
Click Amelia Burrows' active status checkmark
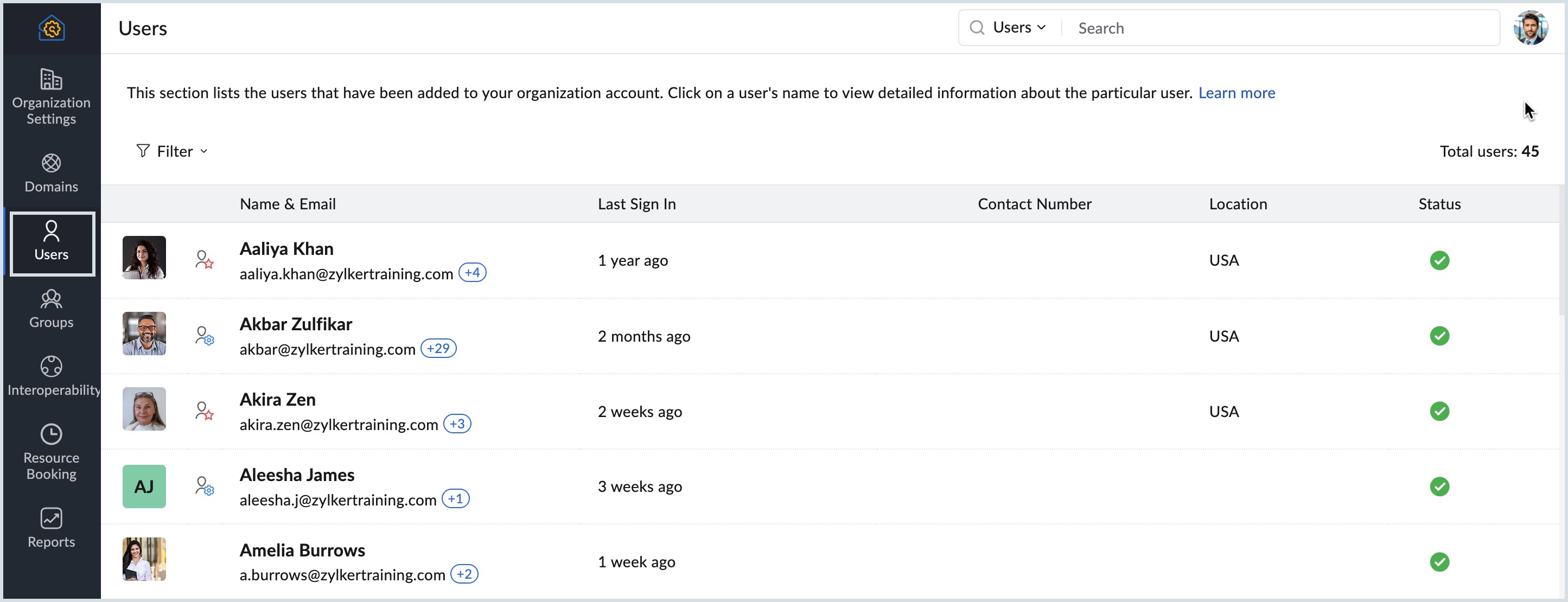(1438, 561)
